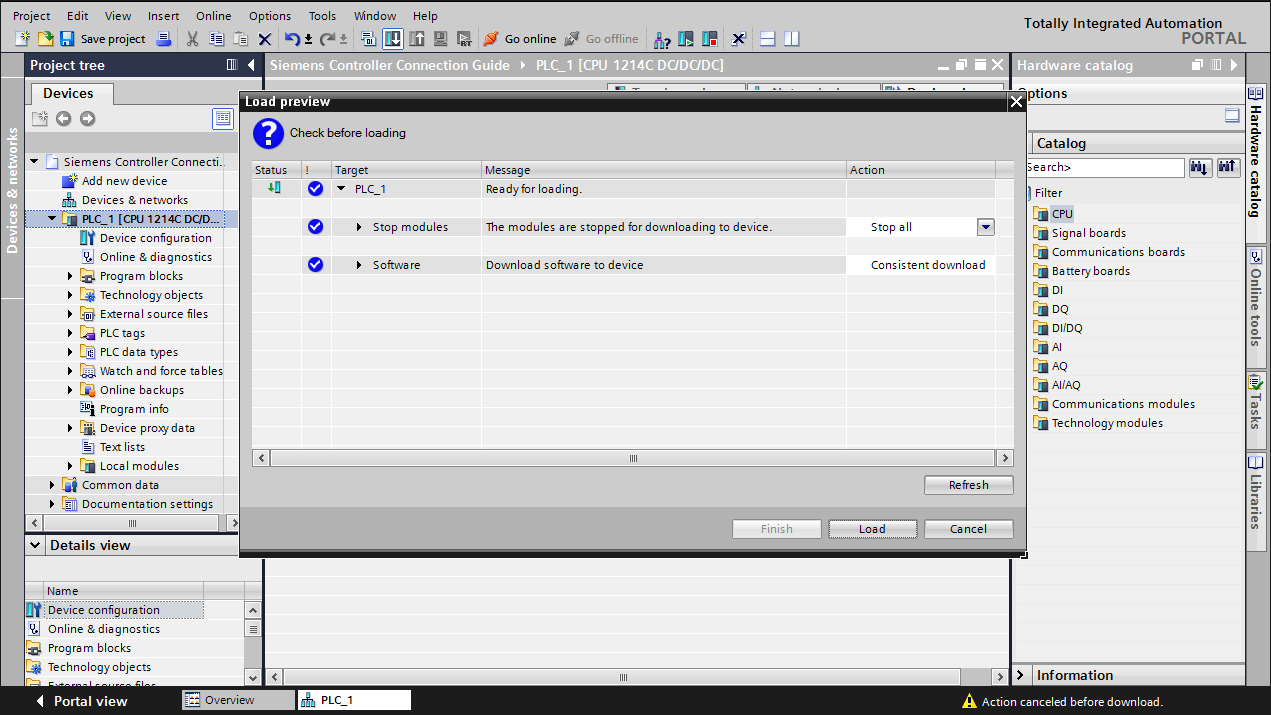The width and height of the screenshot is (1271, 715).
Task: Open the Edit menu
Action: [77, 16]
